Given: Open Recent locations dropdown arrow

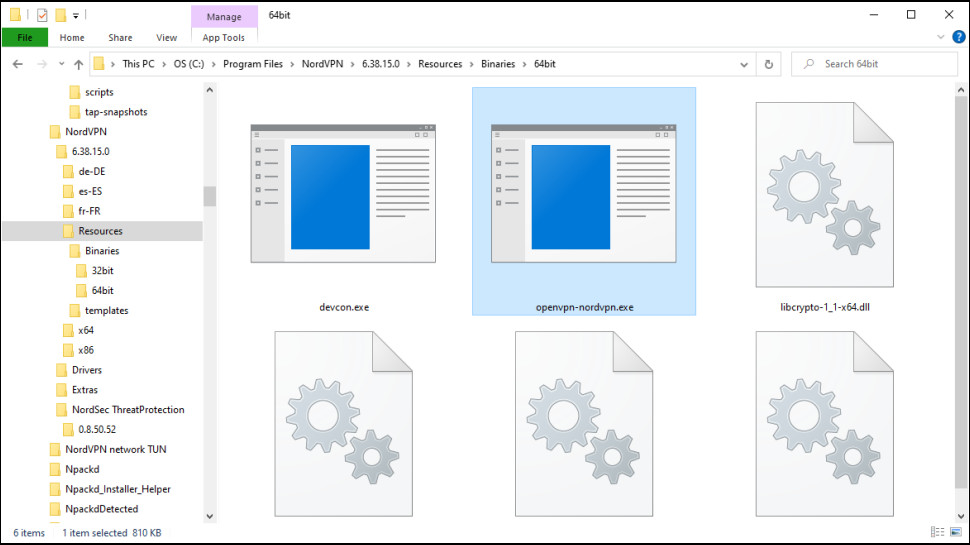Looking at the screenshot, I should 61,64.
